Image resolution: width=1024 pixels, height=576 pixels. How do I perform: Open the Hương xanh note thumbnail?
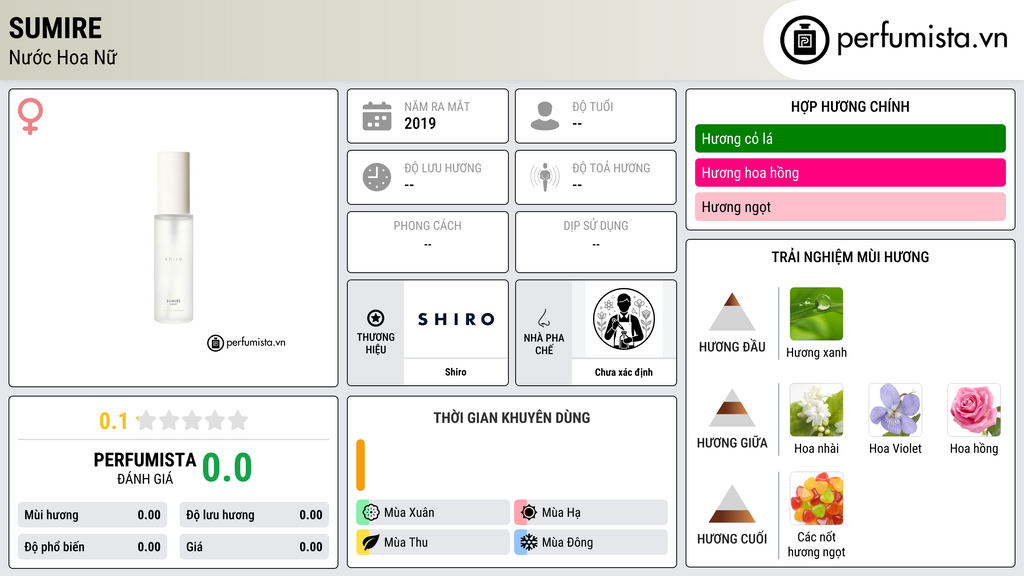pyautogui.click(x=816, y=314)
